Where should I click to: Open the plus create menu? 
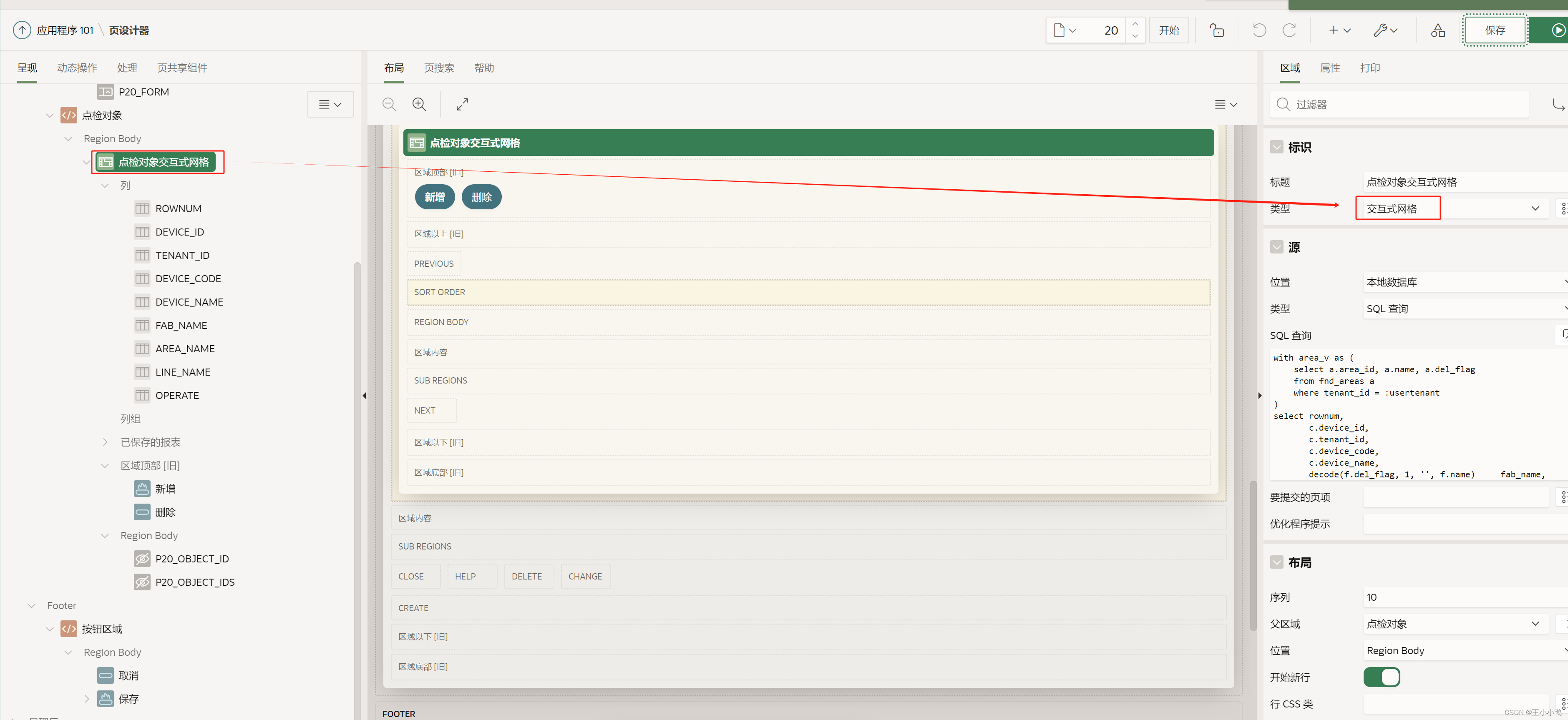tap(1339, 30)
